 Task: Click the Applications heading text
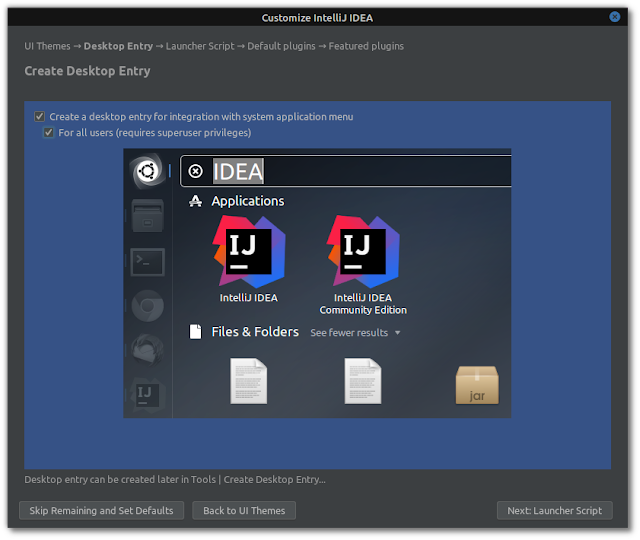[248, 201]
